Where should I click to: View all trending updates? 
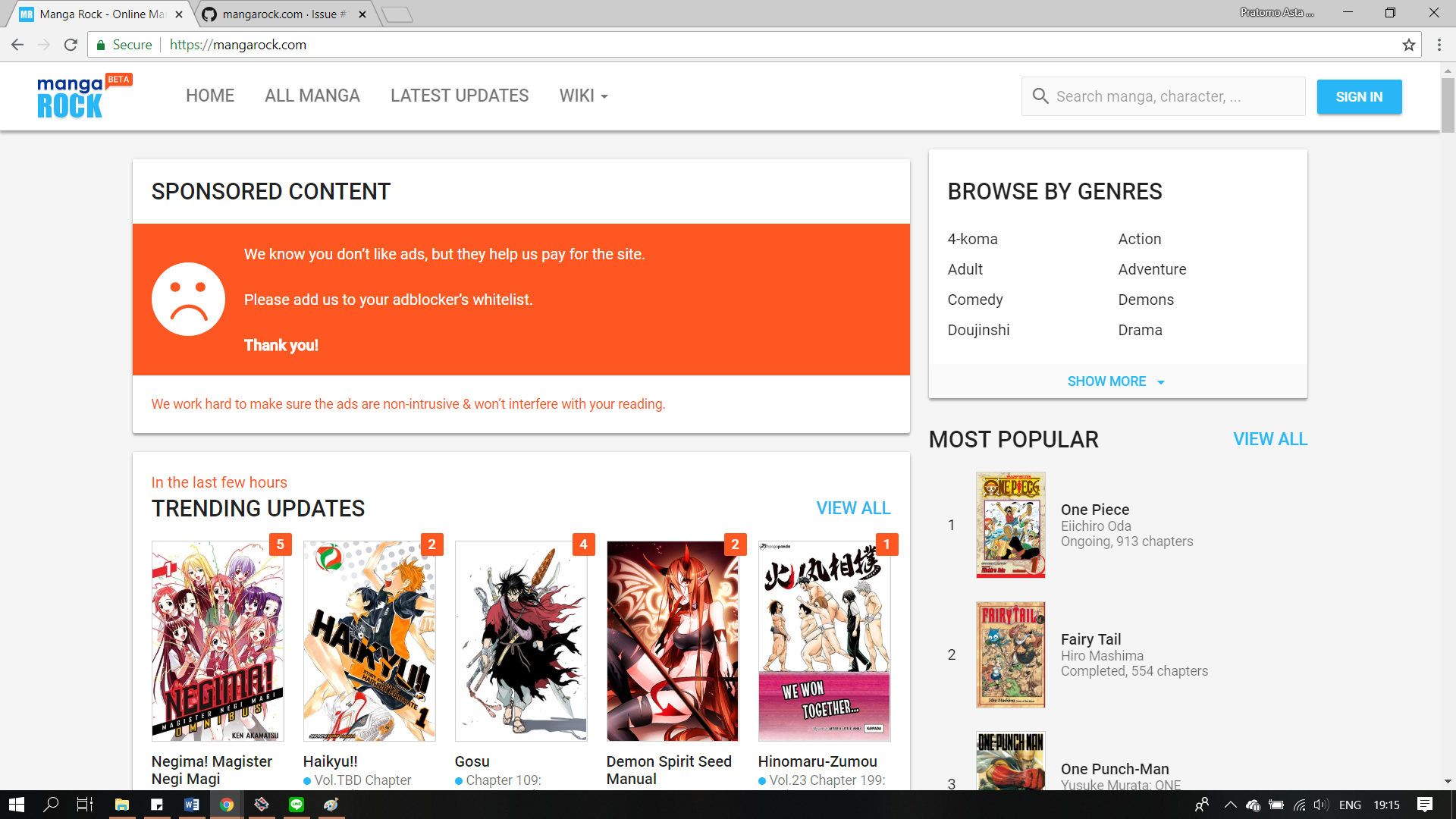click(853, 508)
